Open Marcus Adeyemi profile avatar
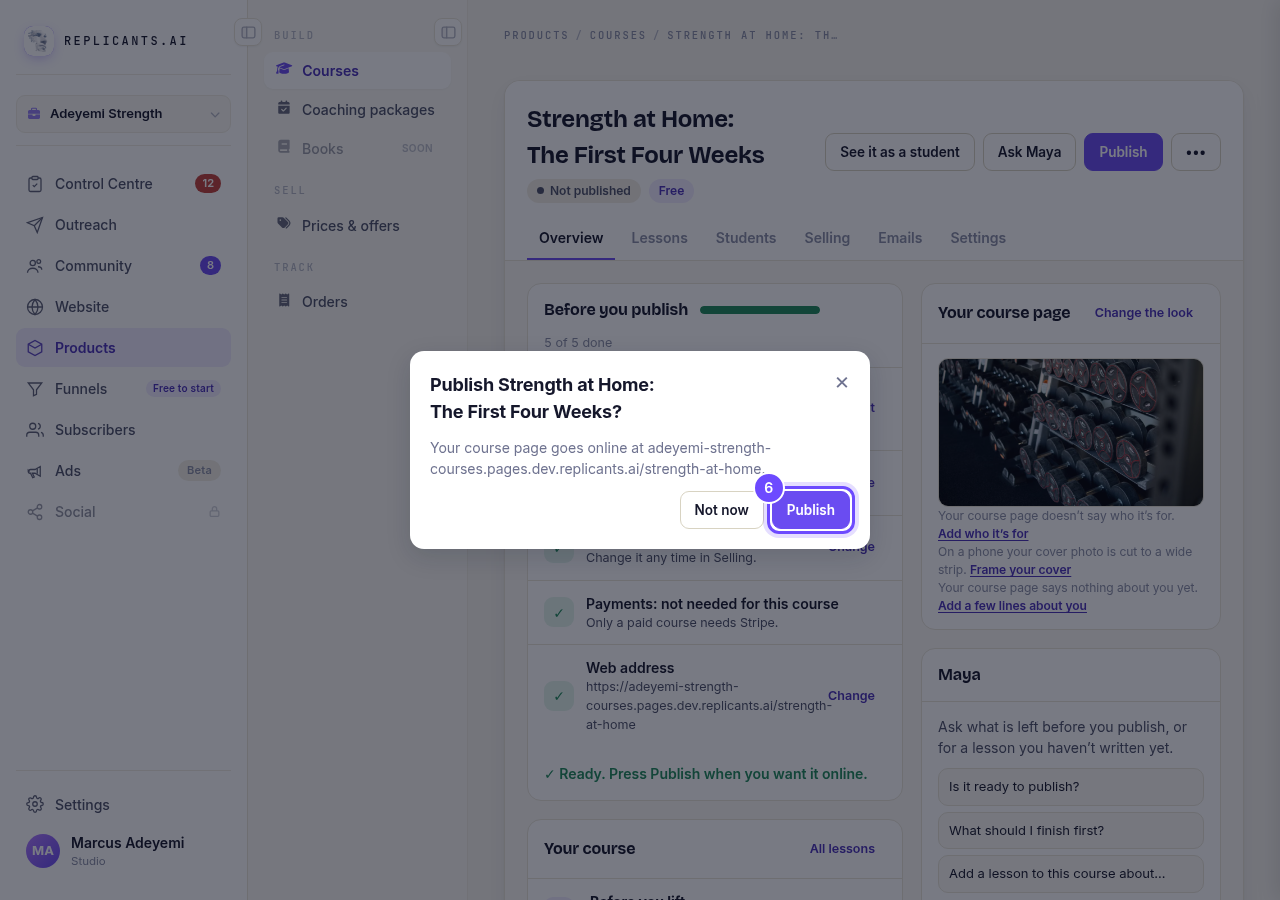This screenshot has width=1280, height=900. (43, 851)
